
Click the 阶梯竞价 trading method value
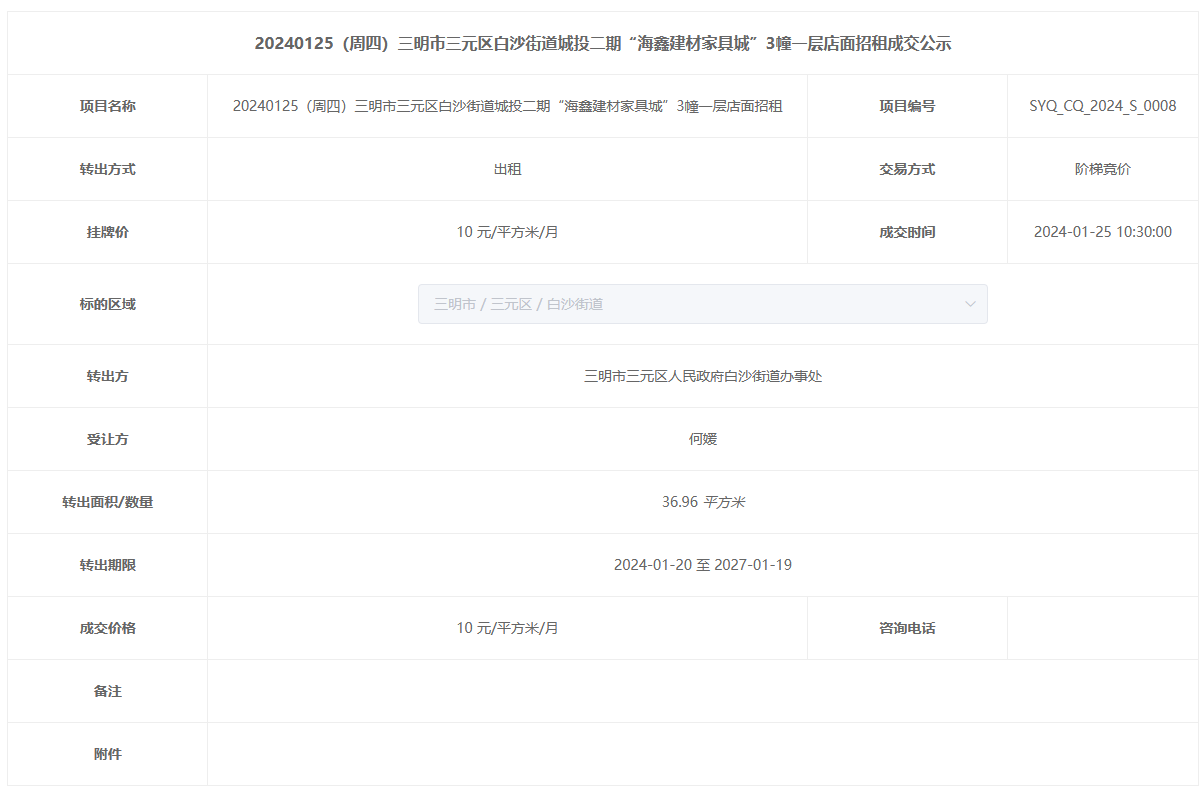click(x=1102, y=169)
